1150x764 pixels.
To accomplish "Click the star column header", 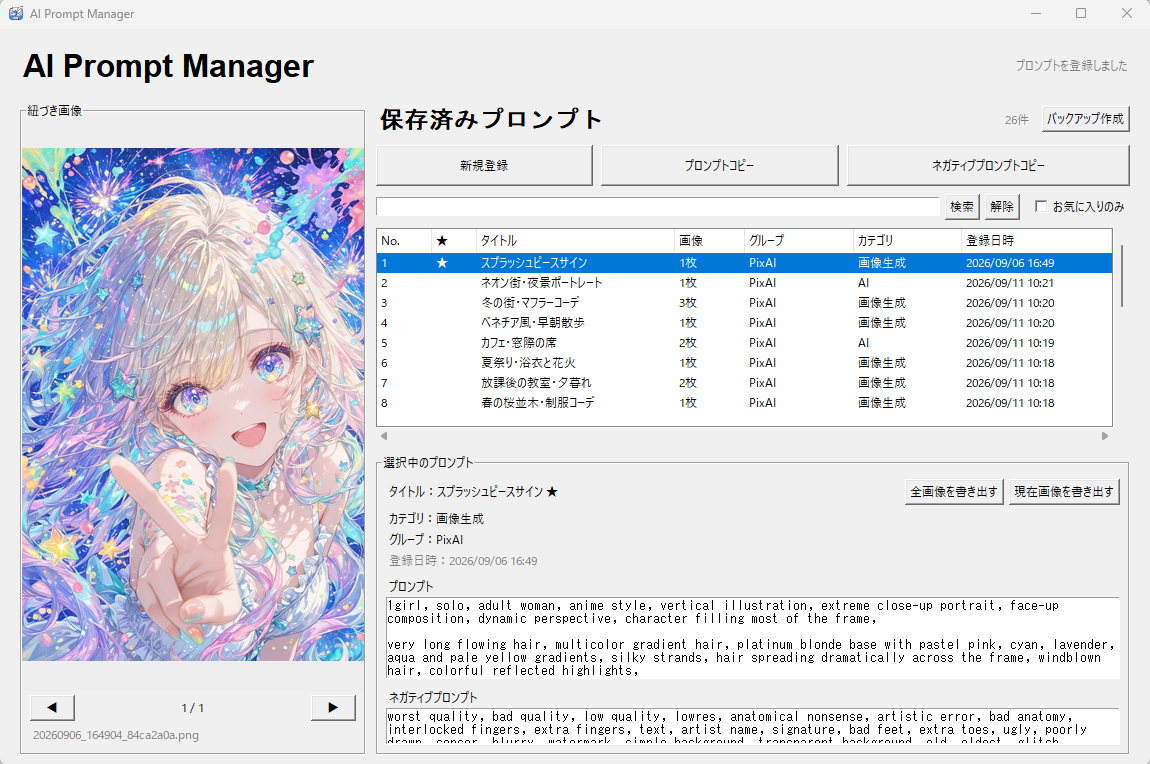I will pos(442,240).
